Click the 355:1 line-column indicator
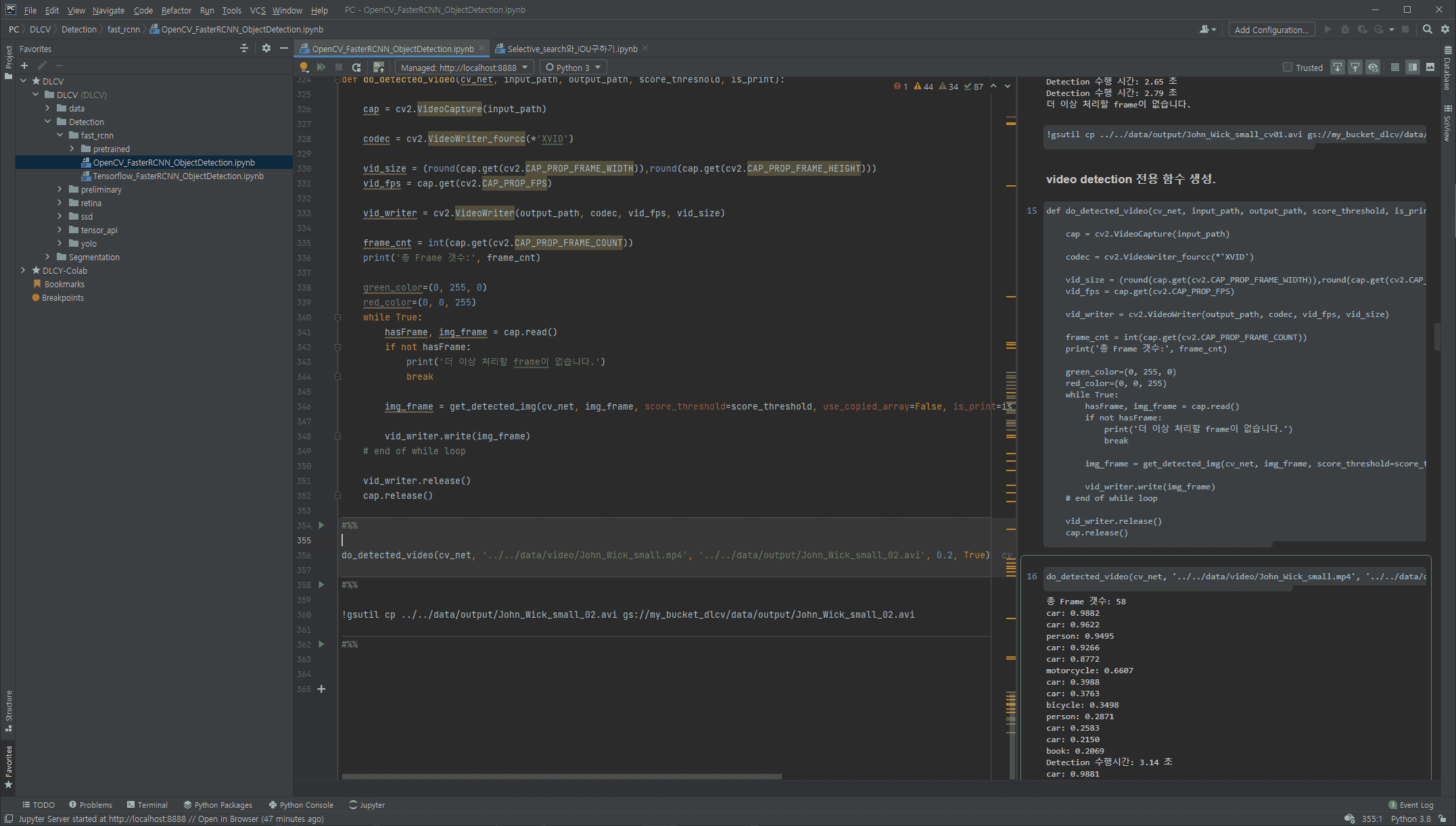 point(1371,819)
